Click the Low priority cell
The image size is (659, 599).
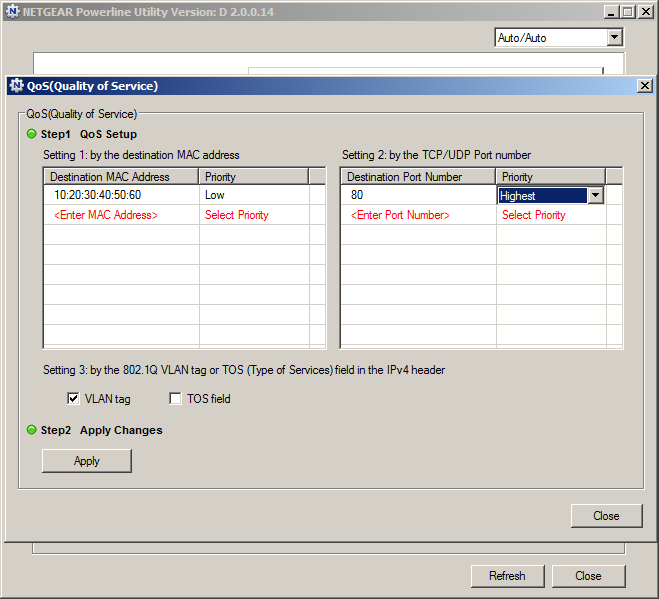point(254,195)
